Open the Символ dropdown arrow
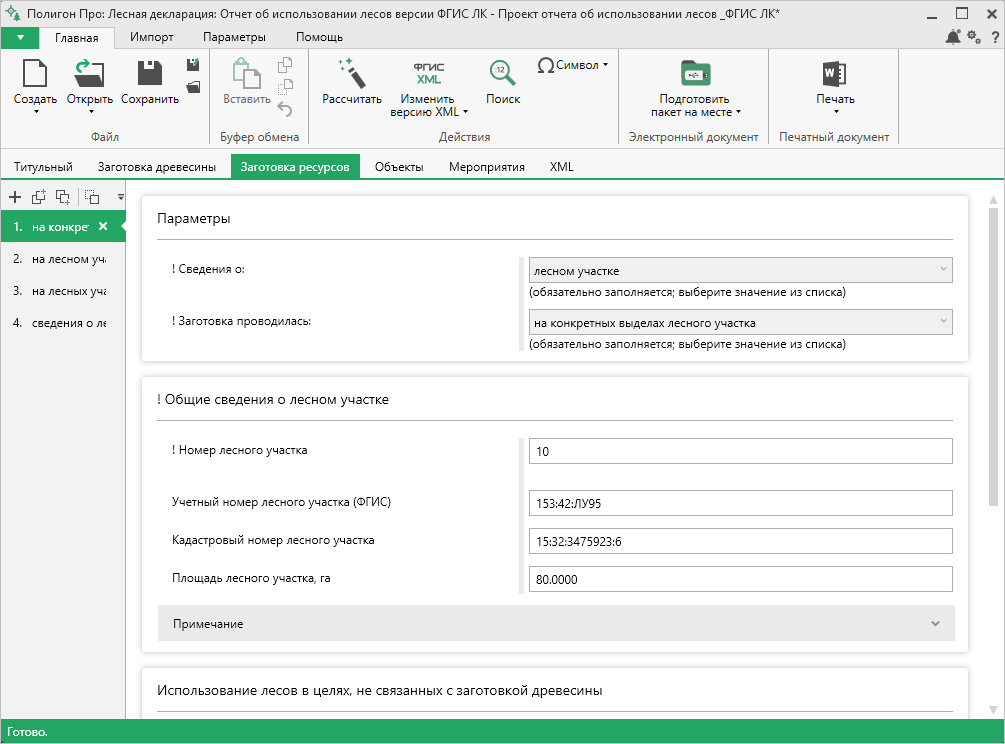 [605, 65]
